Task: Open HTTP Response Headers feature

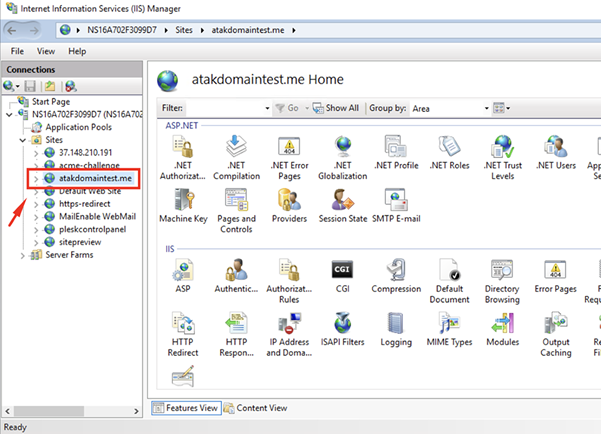Action: tap(236, 334)
